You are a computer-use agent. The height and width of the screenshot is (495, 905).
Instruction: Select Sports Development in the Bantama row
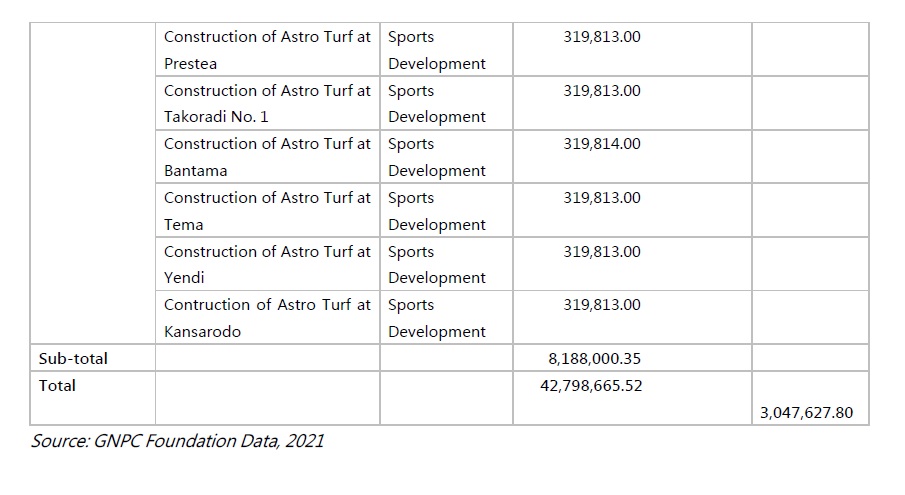click(x=437, y=157)
